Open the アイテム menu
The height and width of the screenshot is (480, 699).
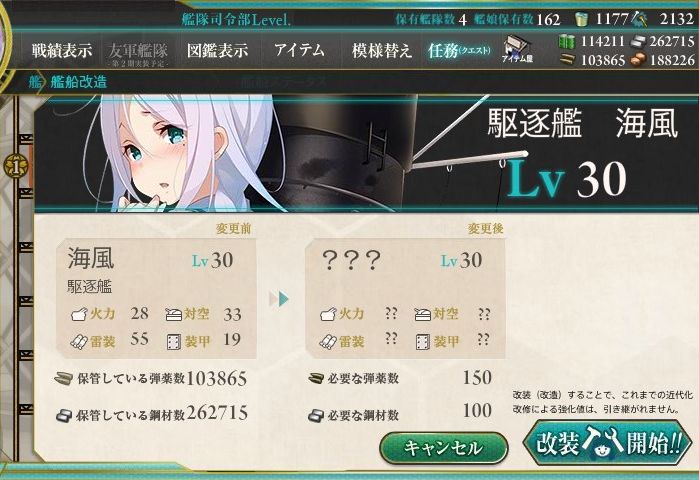pos(299,50)
